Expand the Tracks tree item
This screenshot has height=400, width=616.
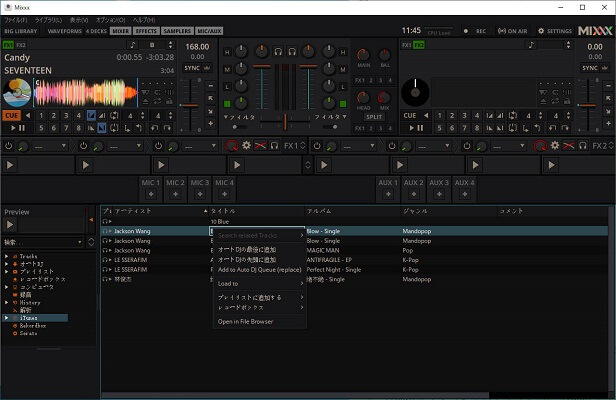click(6, 256)
